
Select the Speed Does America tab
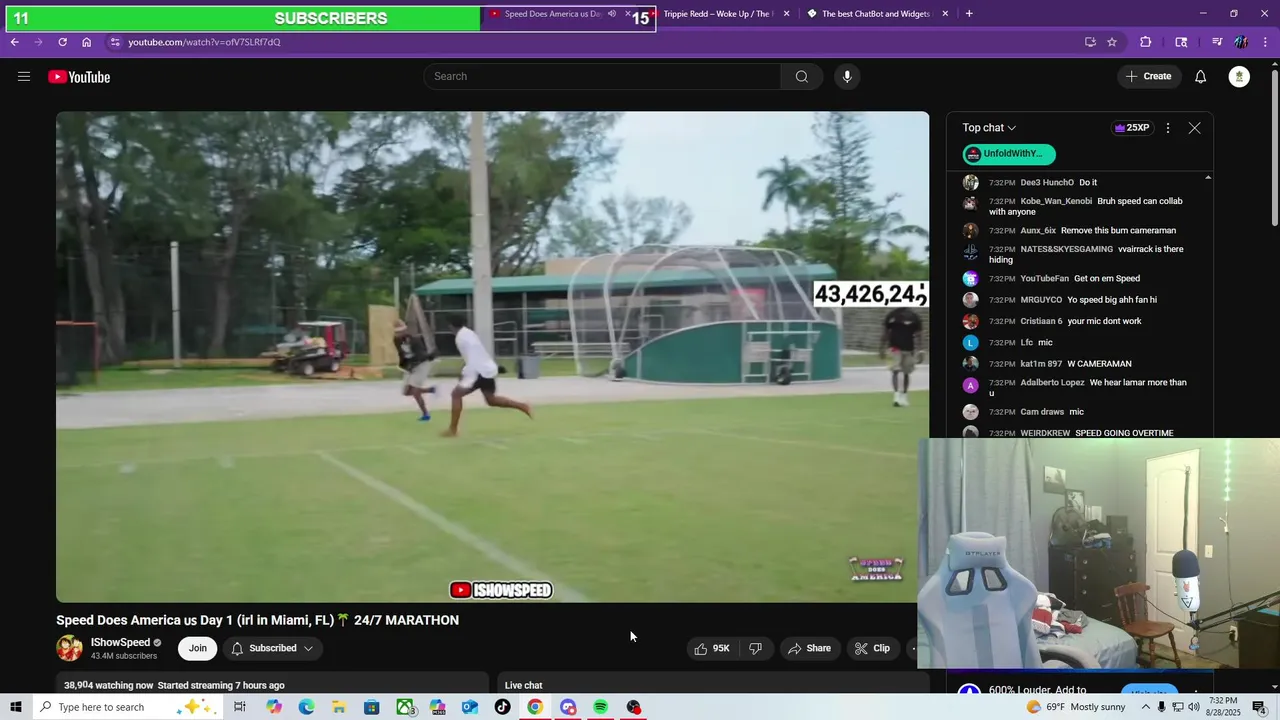[552, 14]
